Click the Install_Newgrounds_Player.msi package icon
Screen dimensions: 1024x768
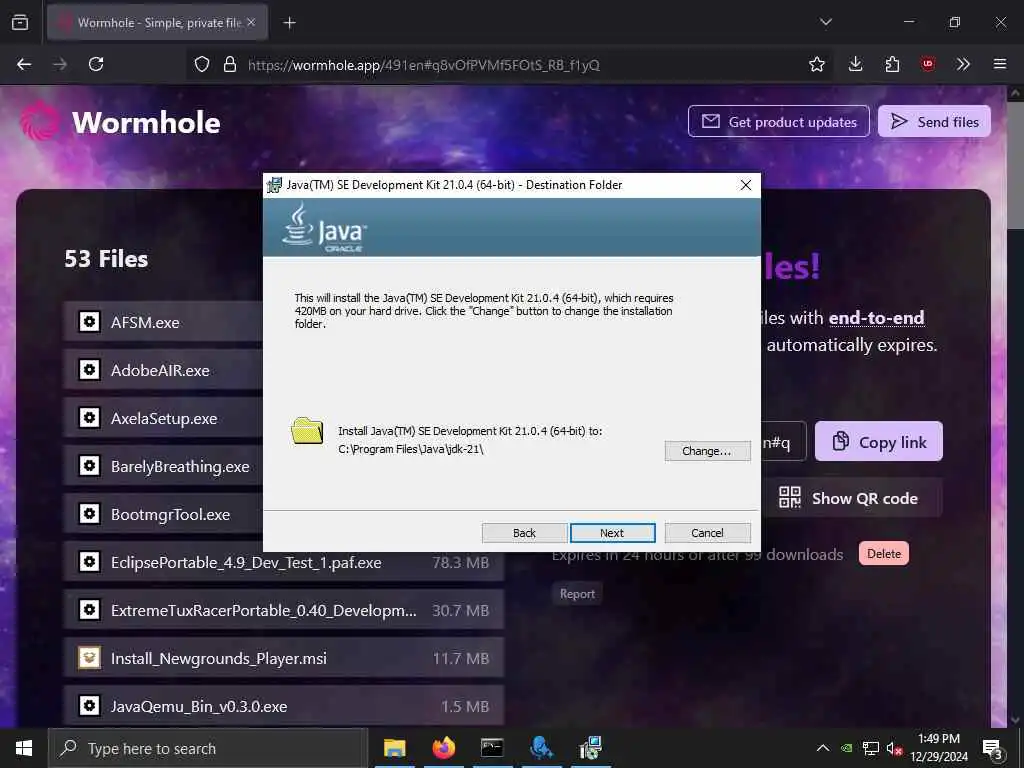pos(89,658)
